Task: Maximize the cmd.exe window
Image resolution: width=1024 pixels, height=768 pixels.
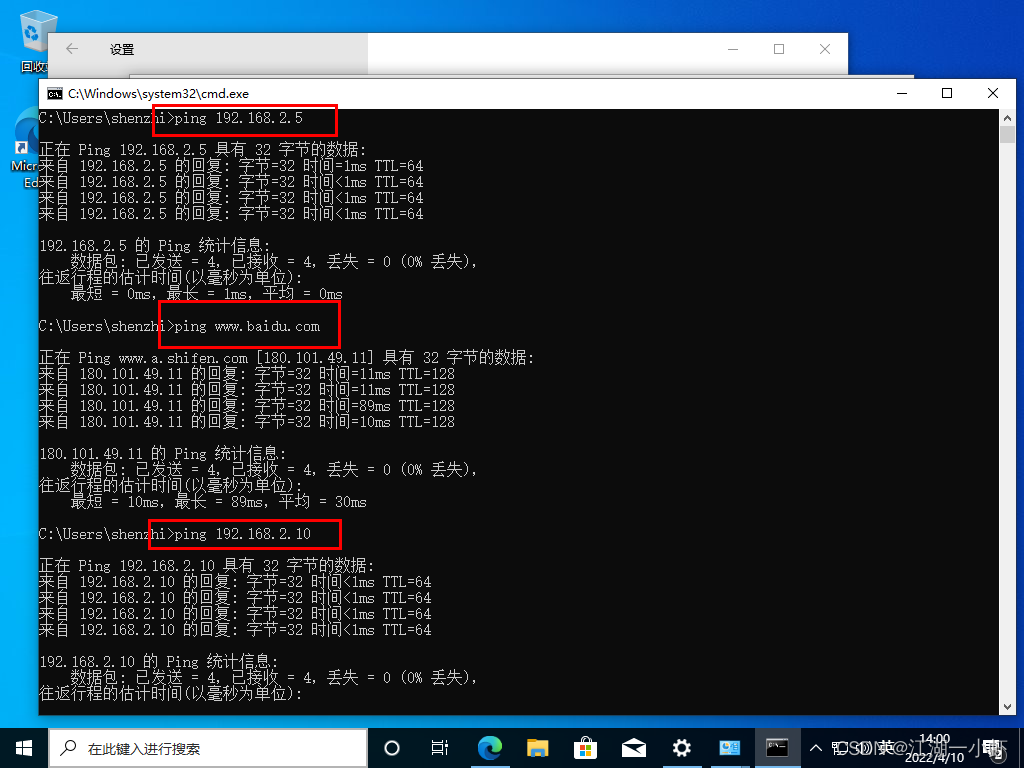Action: 947,93
